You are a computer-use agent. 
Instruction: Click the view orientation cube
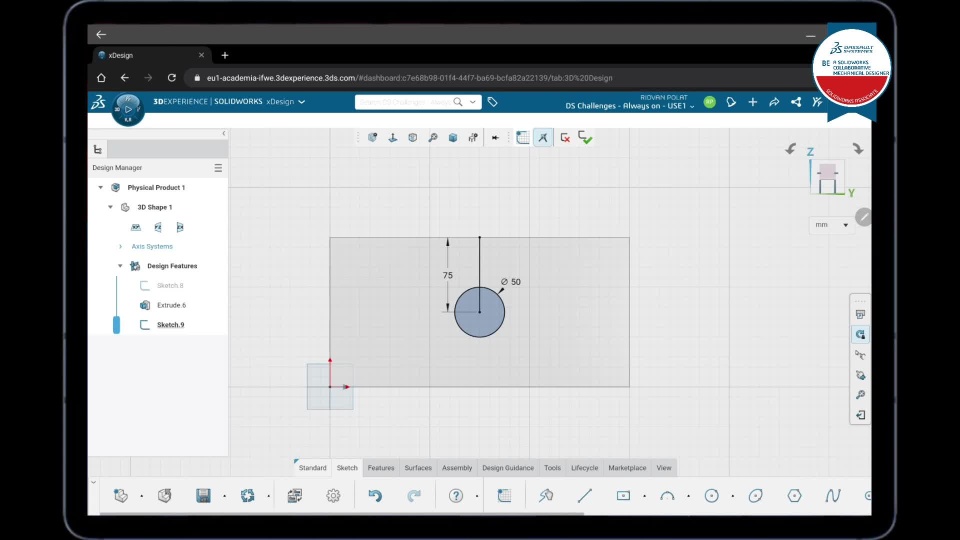click(827, 178)
